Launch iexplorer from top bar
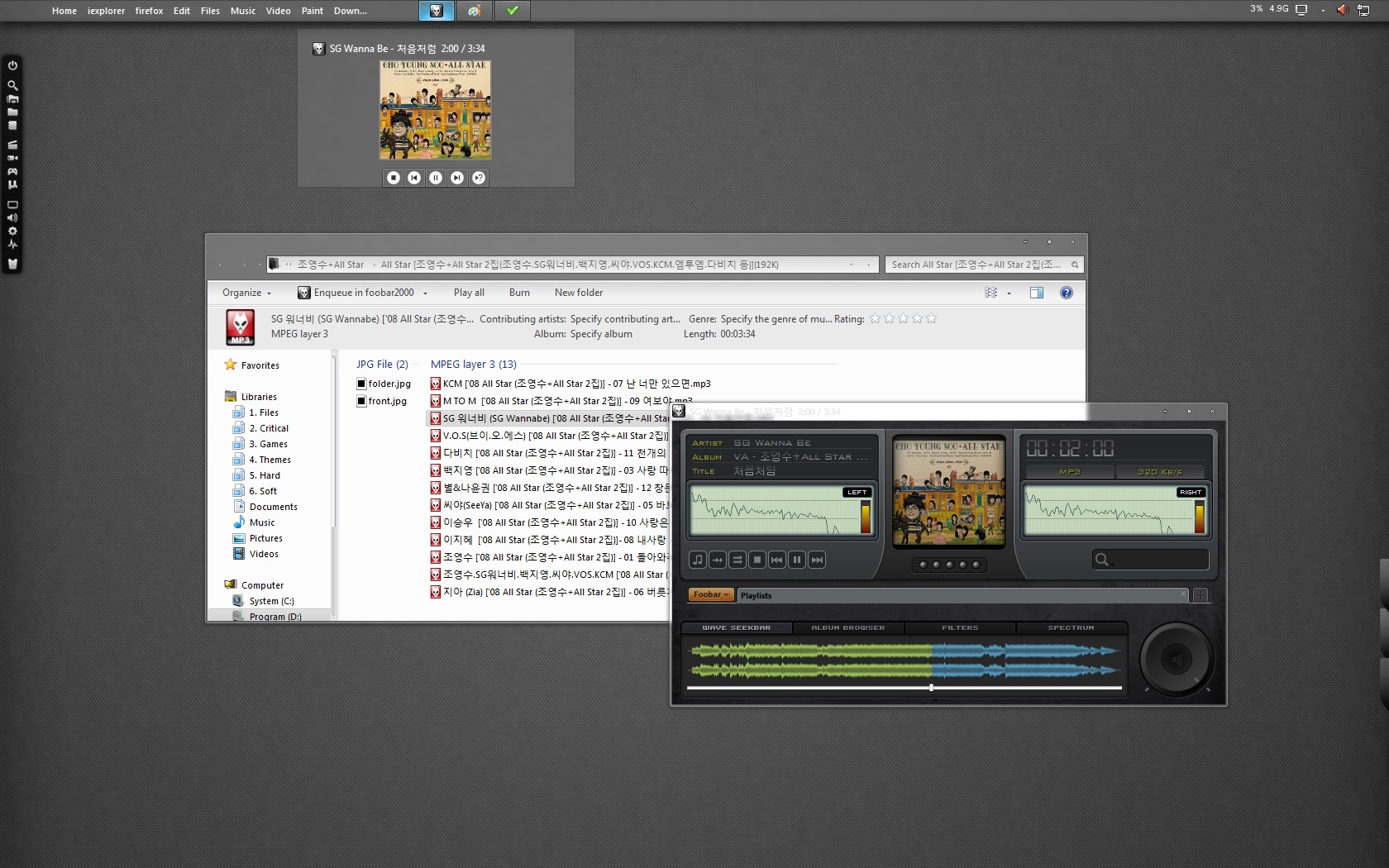The image size is (1389, 868). (x=106, y=11)
